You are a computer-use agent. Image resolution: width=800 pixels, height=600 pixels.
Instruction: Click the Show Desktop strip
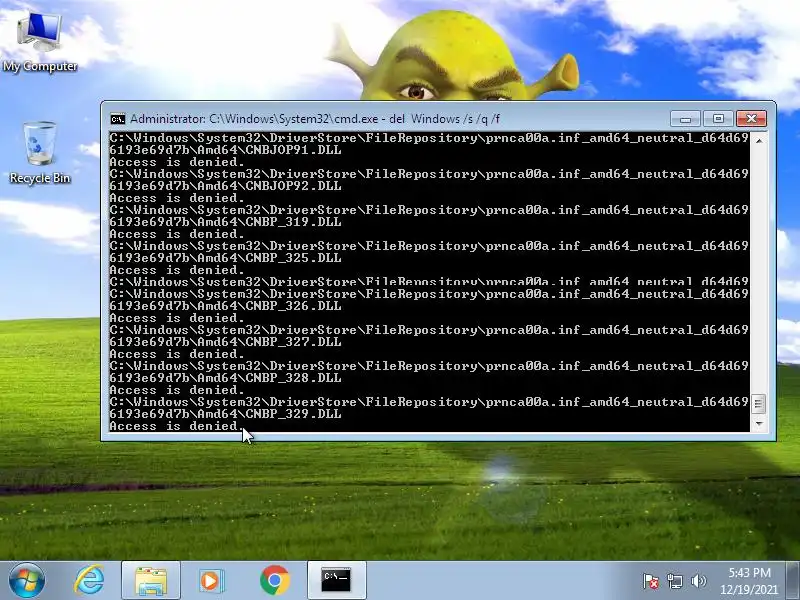coord(793,580)
